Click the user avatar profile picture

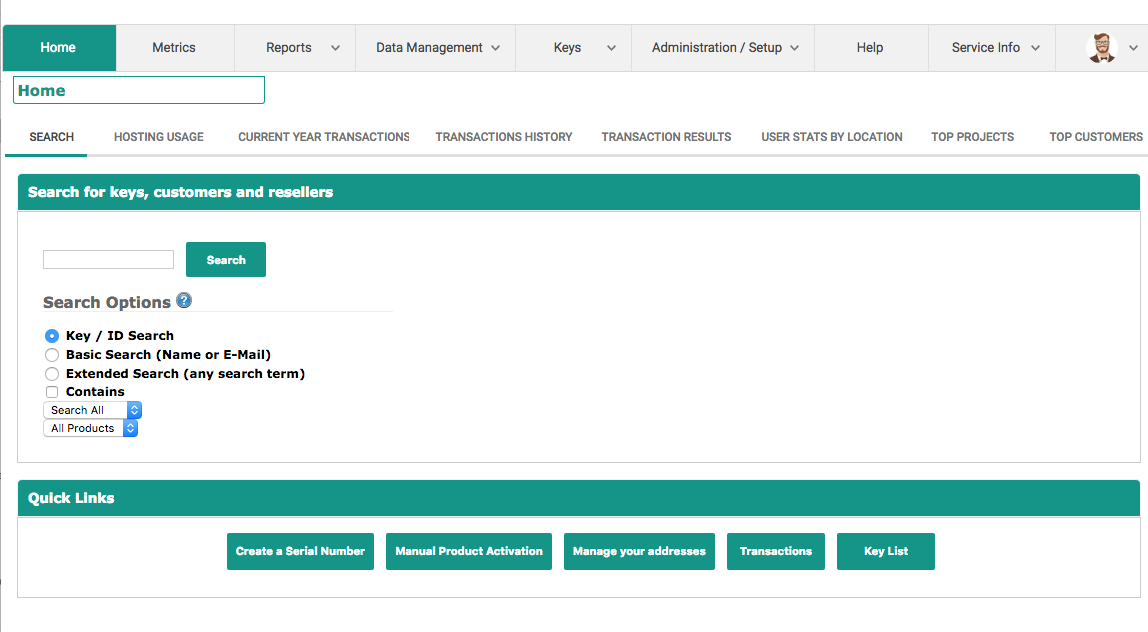pyautogui.click(x=1101, y=48)
